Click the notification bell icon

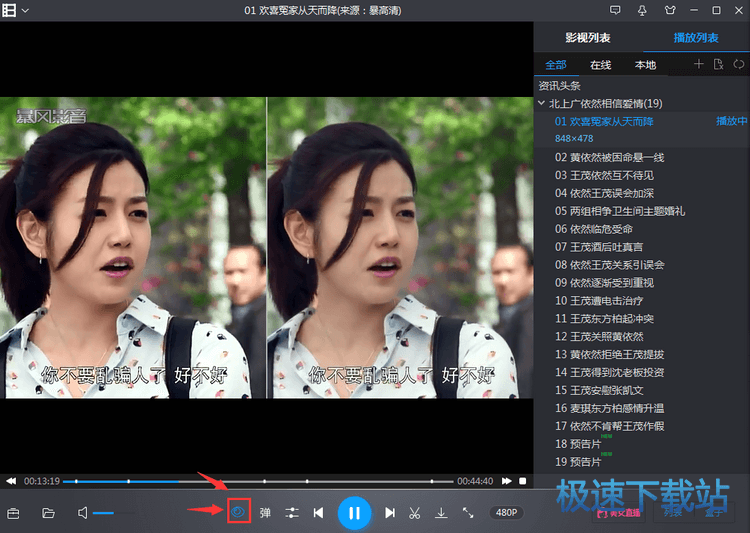[x=642, y=10]
